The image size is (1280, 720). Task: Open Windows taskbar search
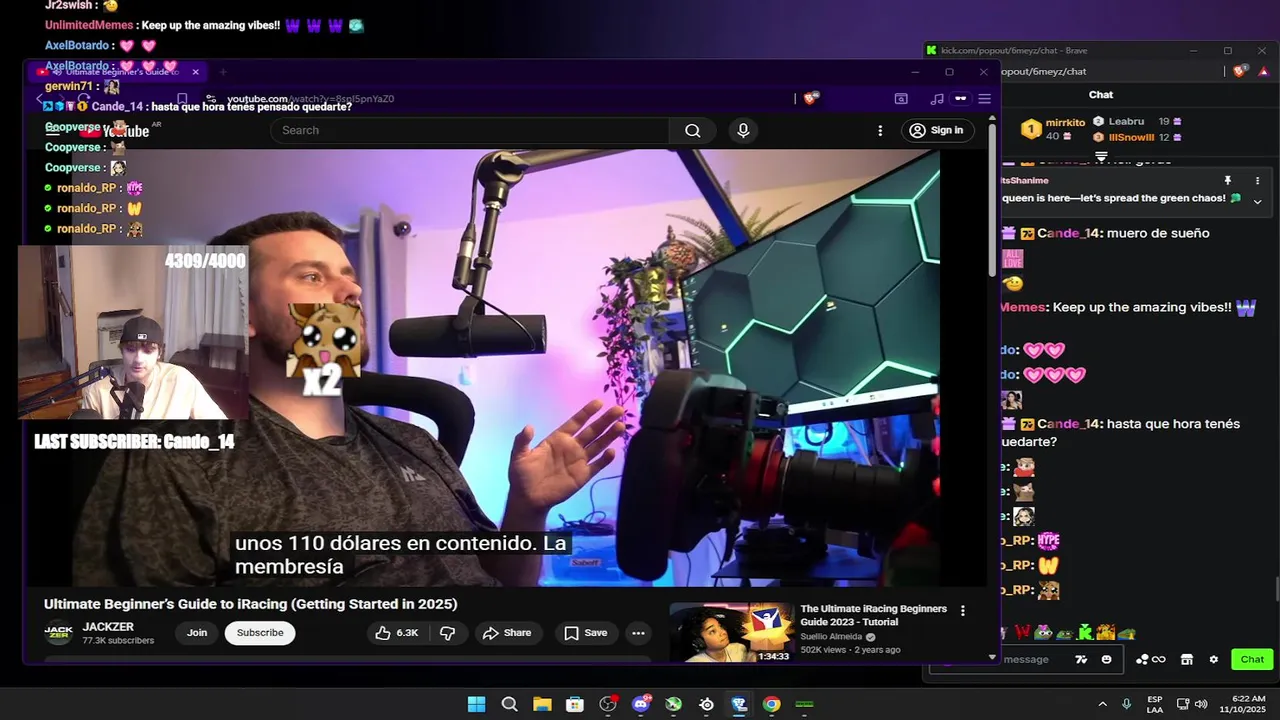click(509, 704)
